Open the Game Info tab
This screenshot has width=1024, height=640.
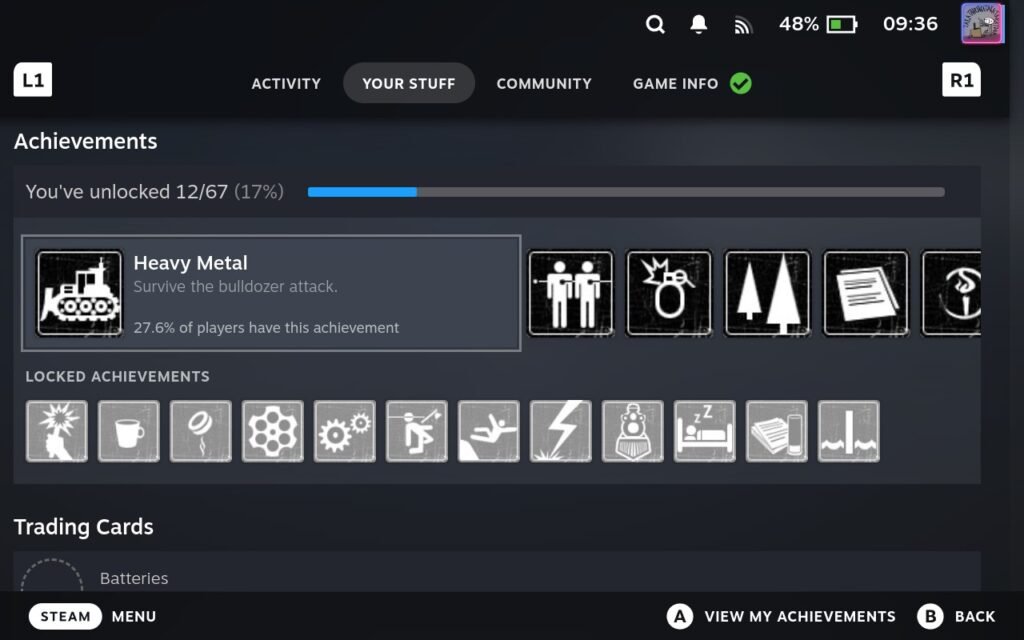click(675, 84)
